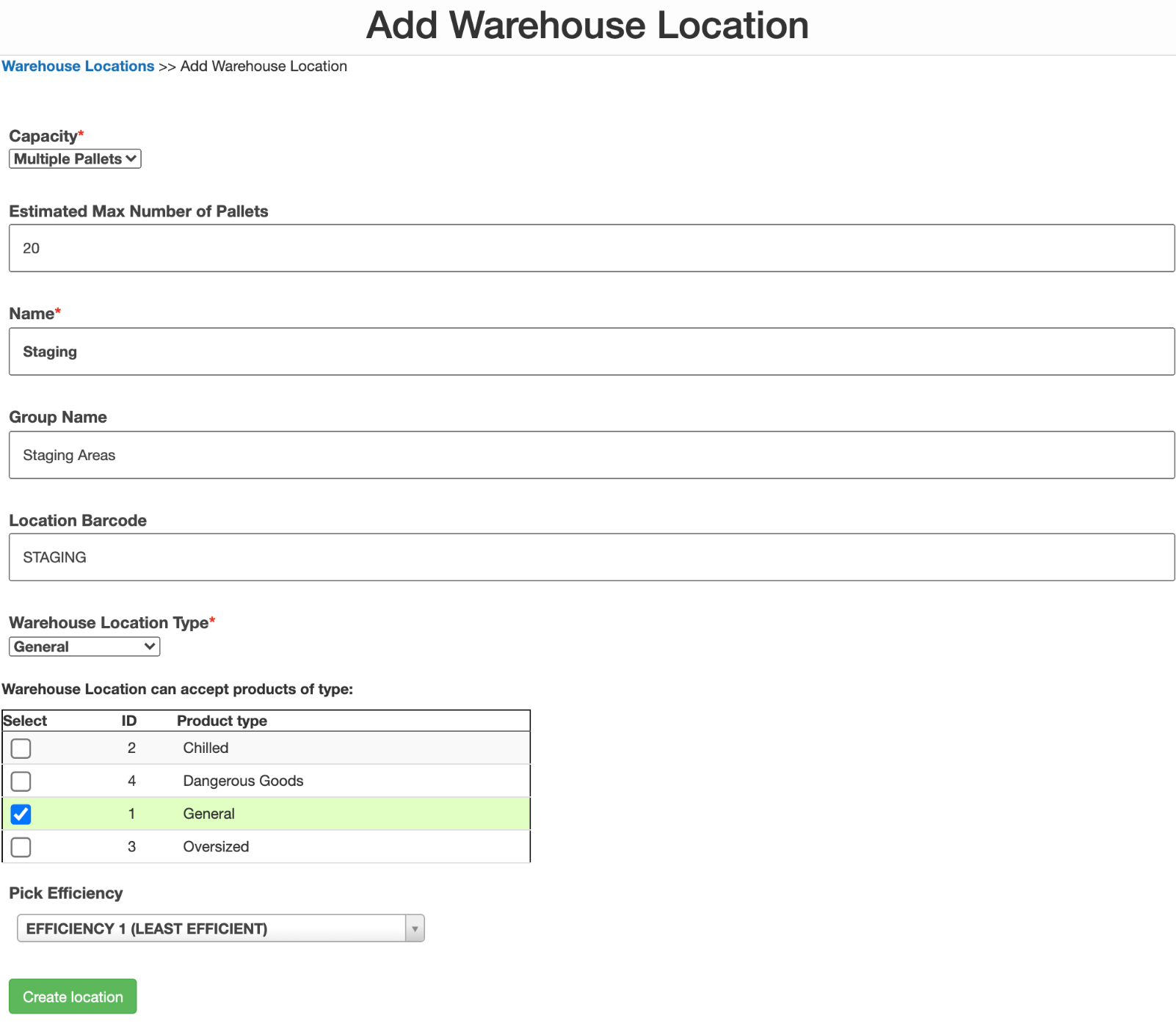Image resolution: width=1176 pixels, height=1023 pixels.
Task: Click the Capacity dropdown chevron
Action: [x=131, y=159]
